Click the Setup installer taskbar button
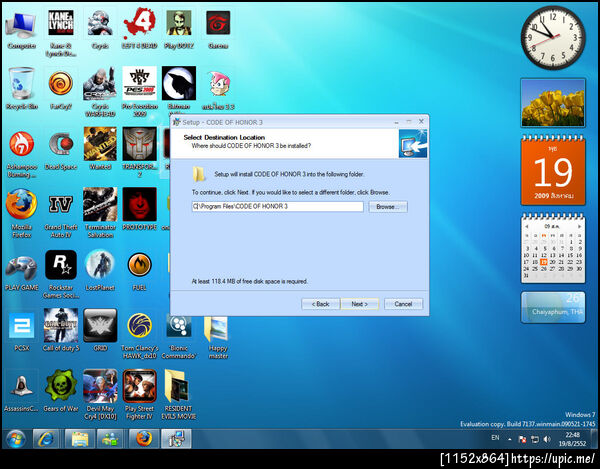600x469 pixels. coord(176,439)
